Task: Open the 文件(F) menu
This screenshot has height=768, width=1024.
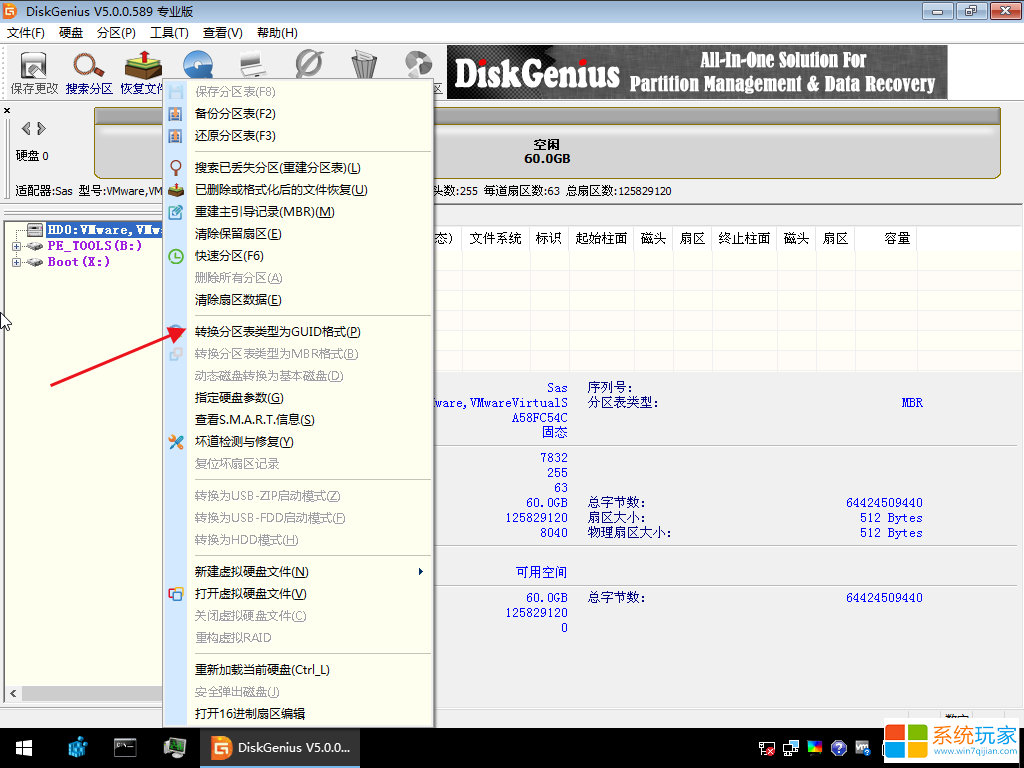Action: coord(26,33)
